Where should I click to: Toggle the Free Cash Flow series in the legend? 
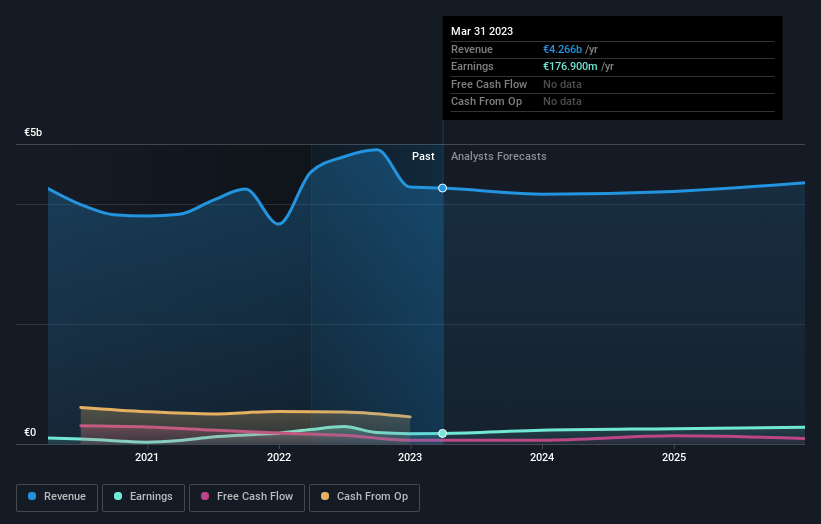point(247,497)
